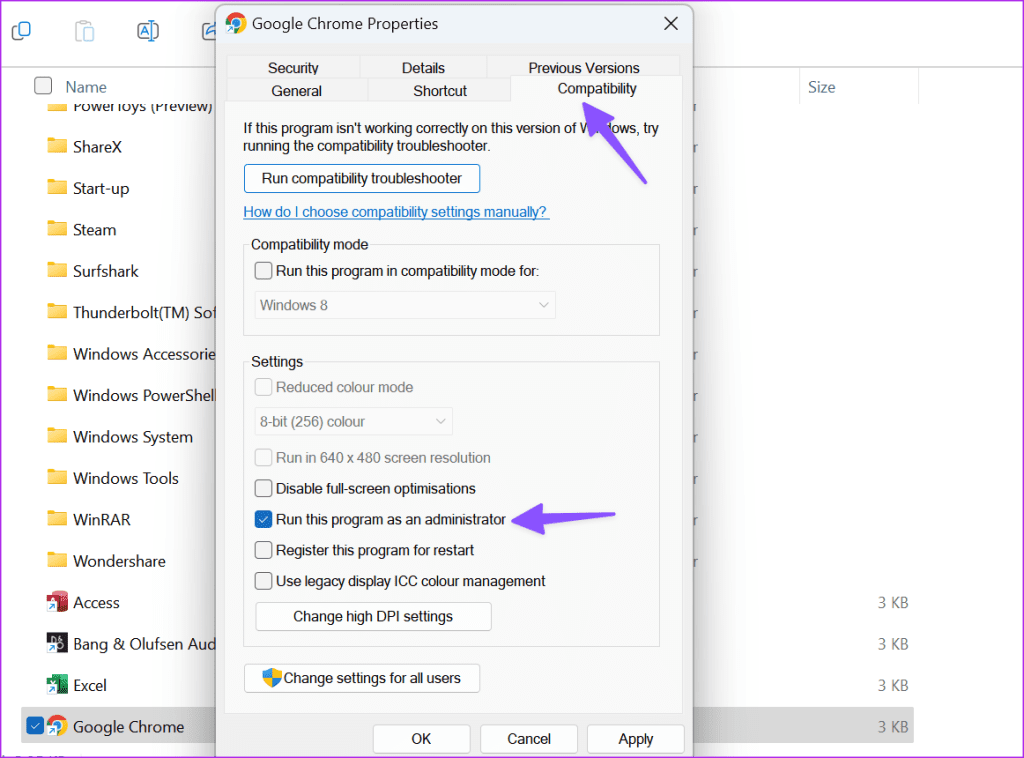This screenshot has height=758, width=1024.
Task: Select the WinRAR folder name
Action: click(x=102, y=519)
